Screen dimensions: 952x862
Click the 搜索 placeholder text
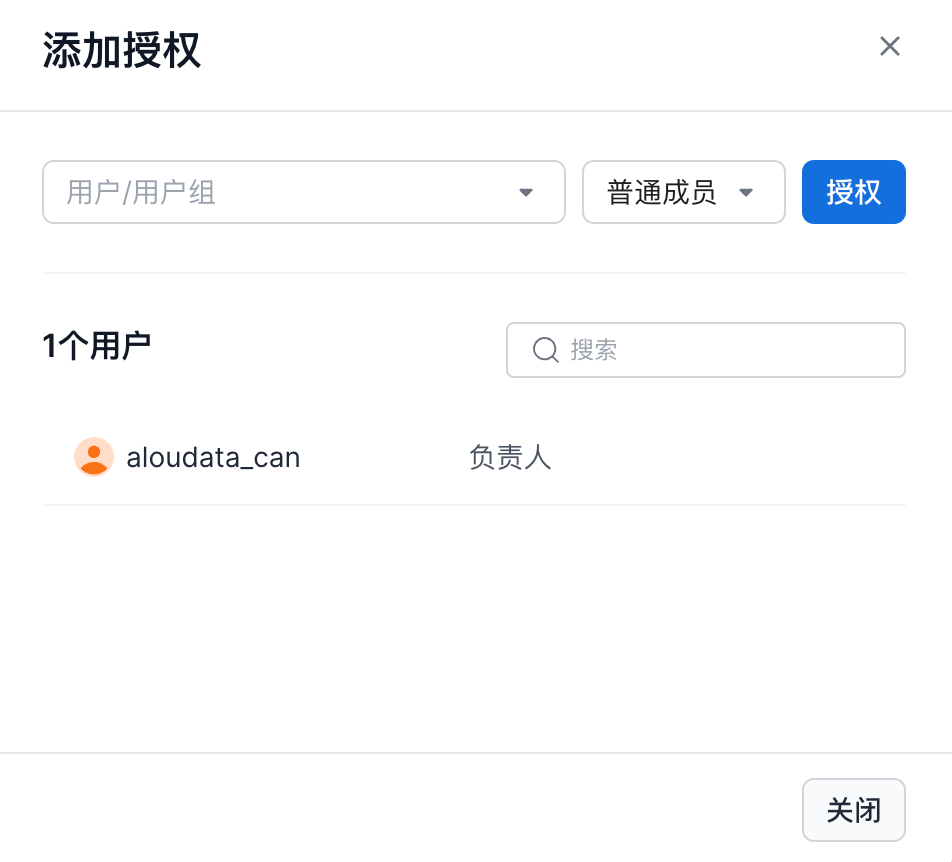594,350
